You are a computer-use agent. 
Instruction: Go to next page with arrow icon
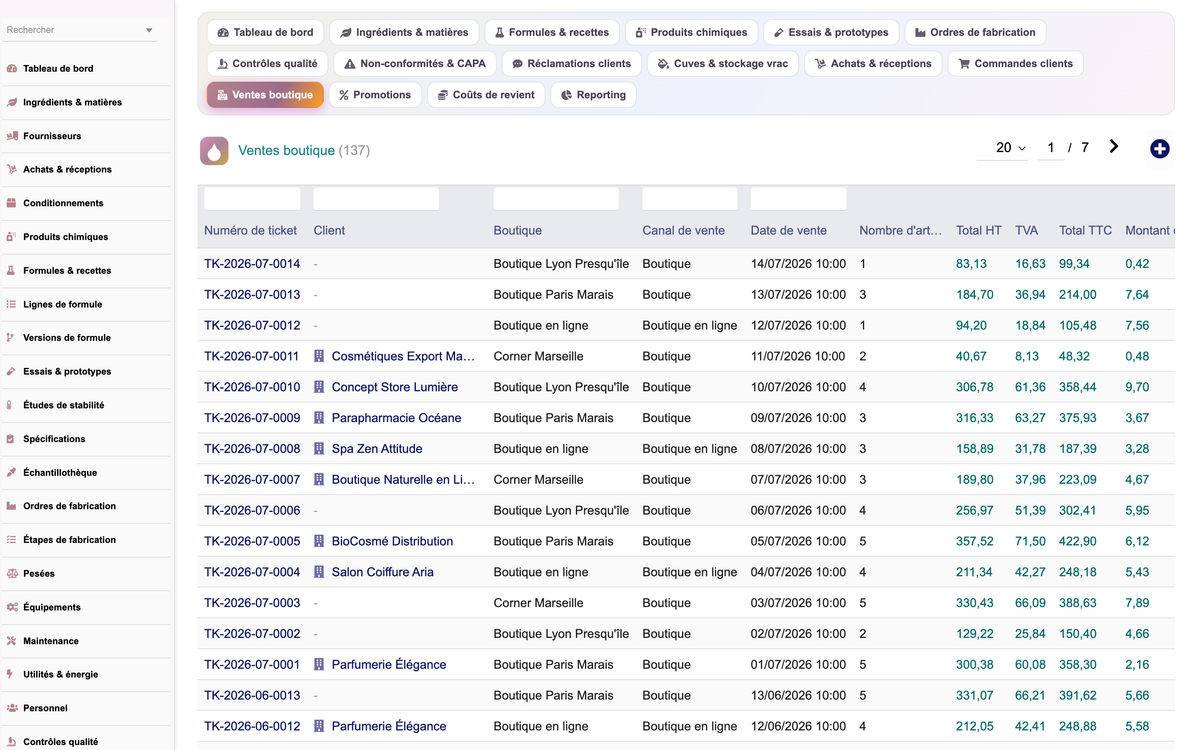1114,147
